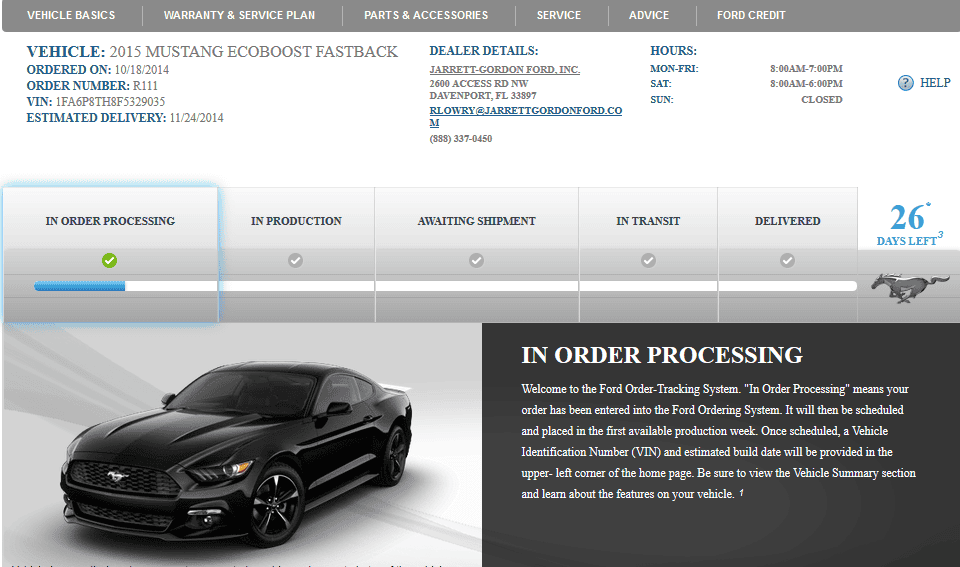Open the Vehicle Basics menu
960x567 pixels.
[71, 15]
